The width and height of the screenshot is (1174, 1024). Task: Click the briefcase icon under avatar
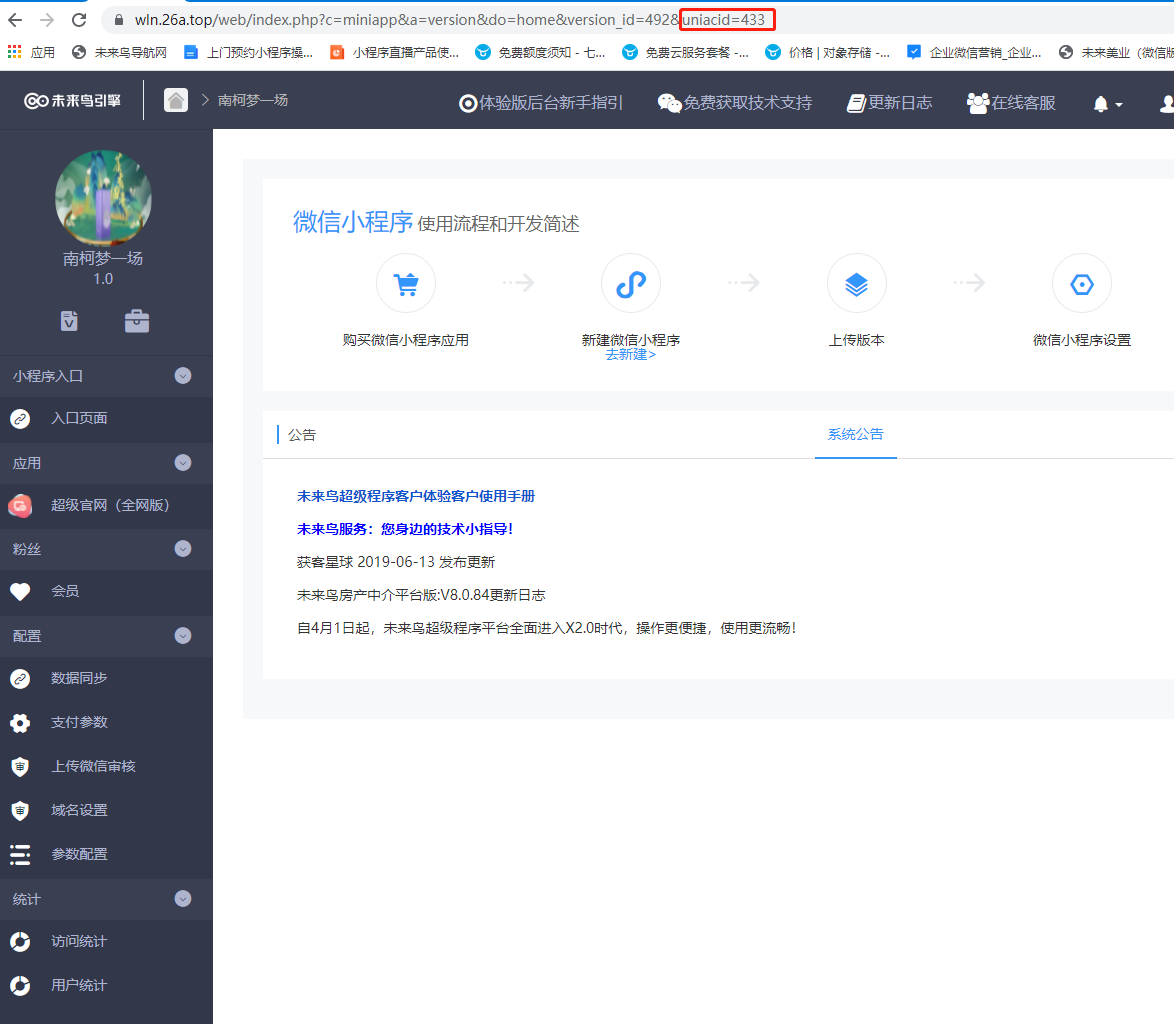coord(137,320)
